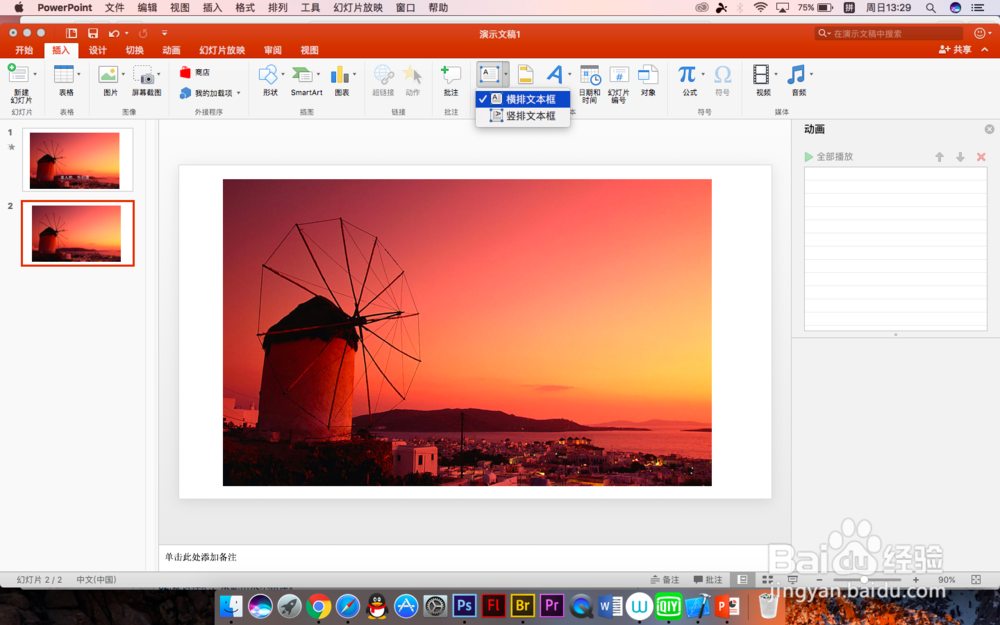The height and width of the screenshot is (625, 1000).
Task: Open the 格式 menu in menu bar
Action: point(245,8)
